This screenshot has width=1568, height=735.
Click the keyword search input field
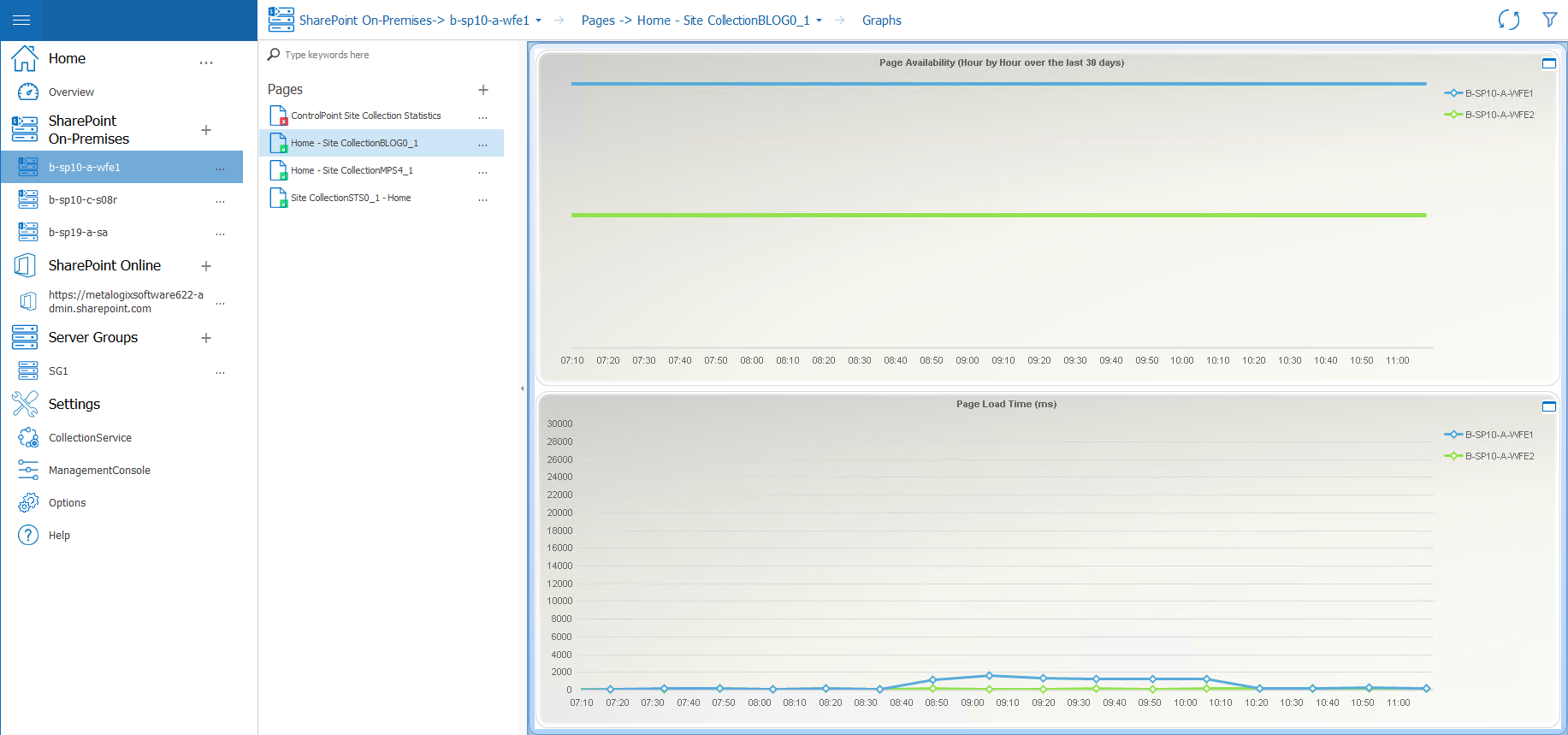(385, 55)
